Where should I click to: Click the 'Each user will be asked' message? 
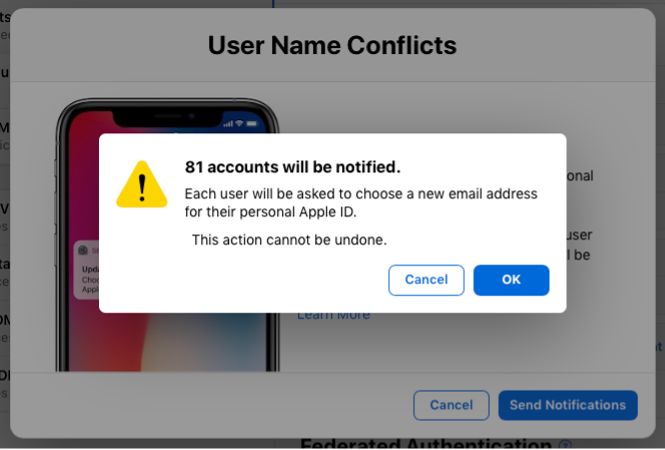361,193
